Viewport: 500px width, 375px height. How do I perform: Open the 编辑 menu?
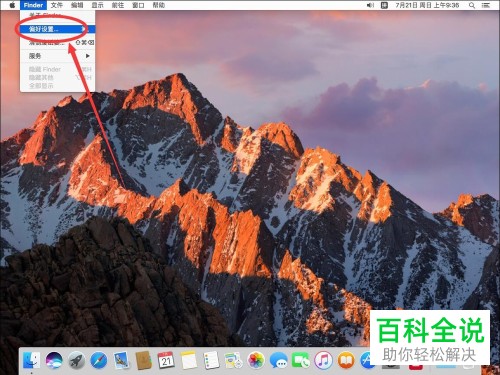pos(77,5)
